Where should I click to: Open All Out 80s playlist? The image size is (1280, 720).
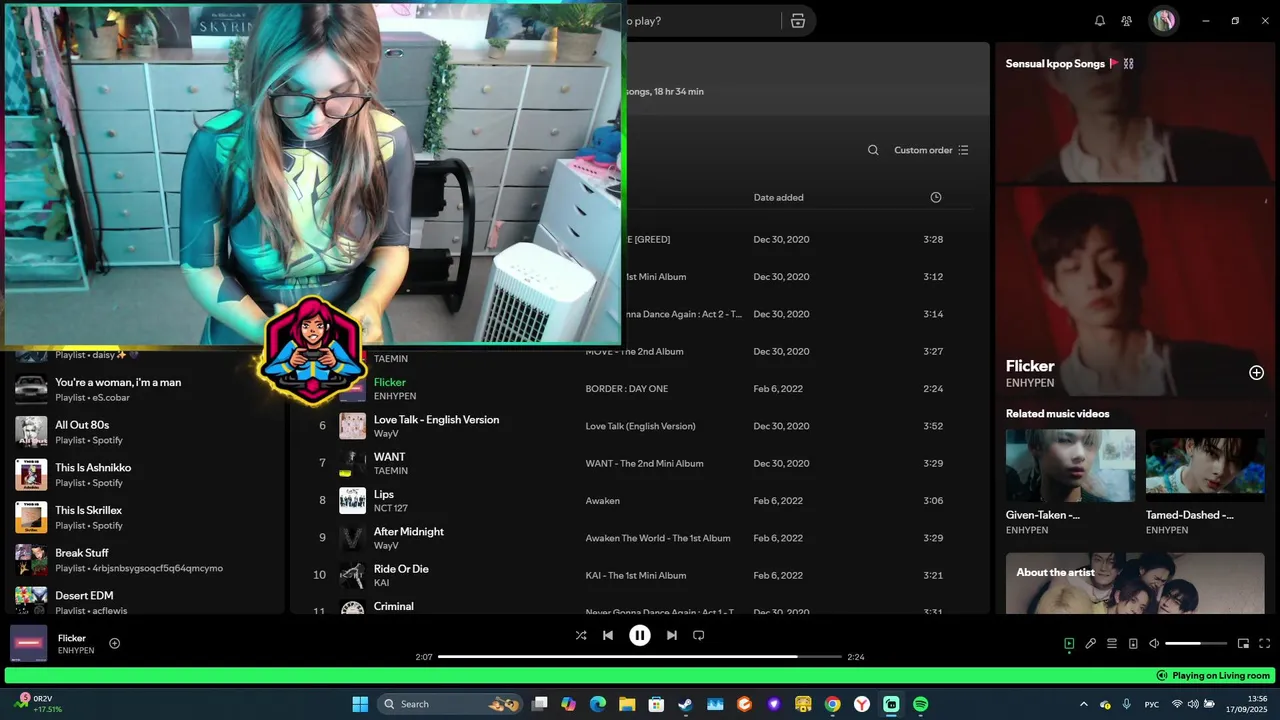[x=146, y=432]
